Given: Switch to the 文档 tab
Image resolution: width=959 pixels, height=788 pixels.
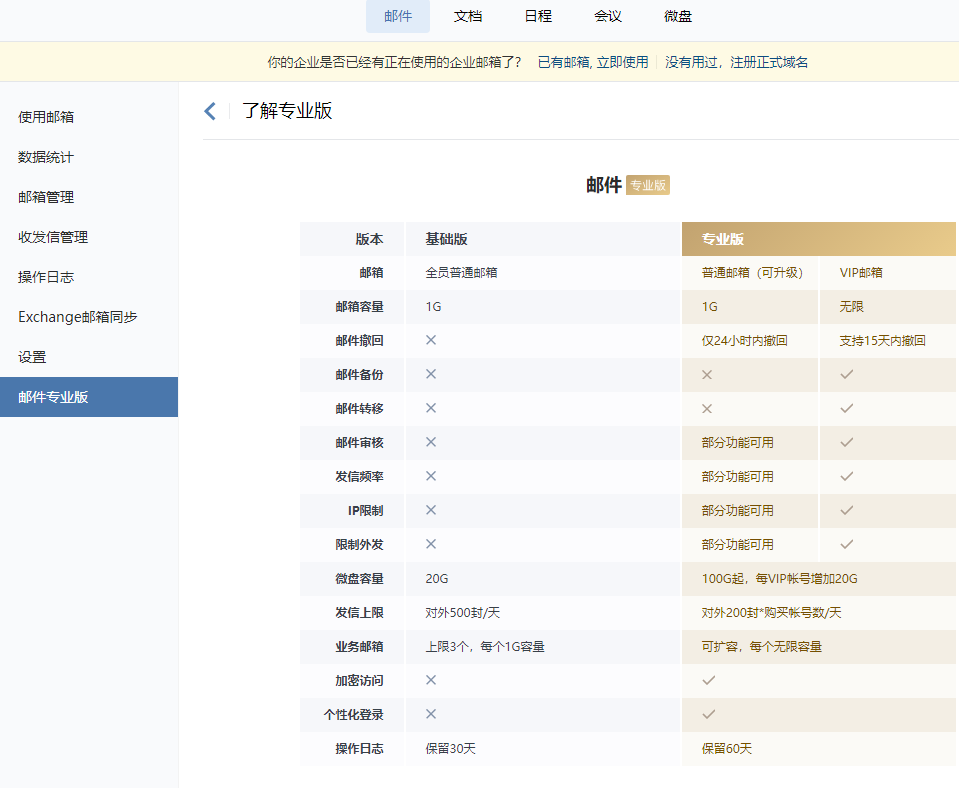Looking at the screenshot, I should click(x=468, y=16).
